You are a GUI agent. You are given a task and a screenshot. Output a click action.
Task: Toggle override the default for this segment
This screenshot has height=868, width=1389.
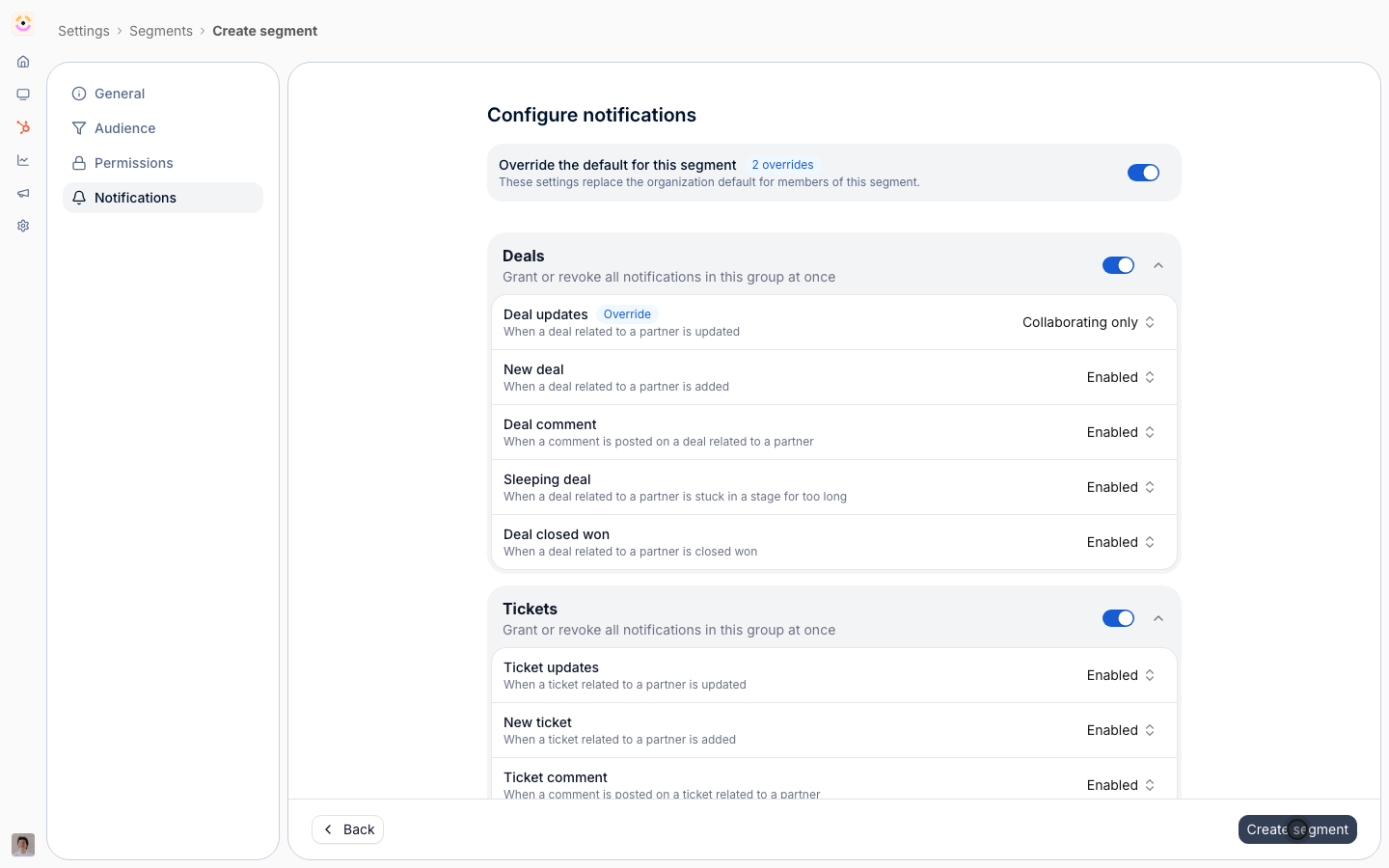[1143, 173]
